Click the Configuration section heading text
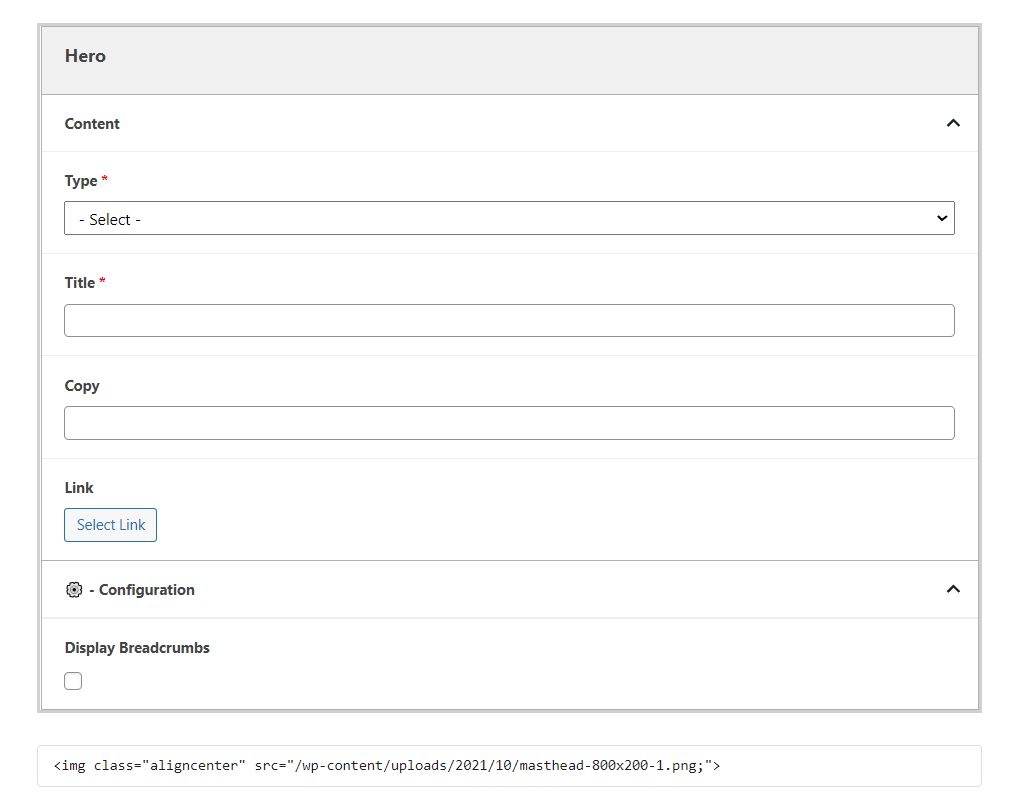The height and width of the screenshot is (797, 1009). coord(146,590)
